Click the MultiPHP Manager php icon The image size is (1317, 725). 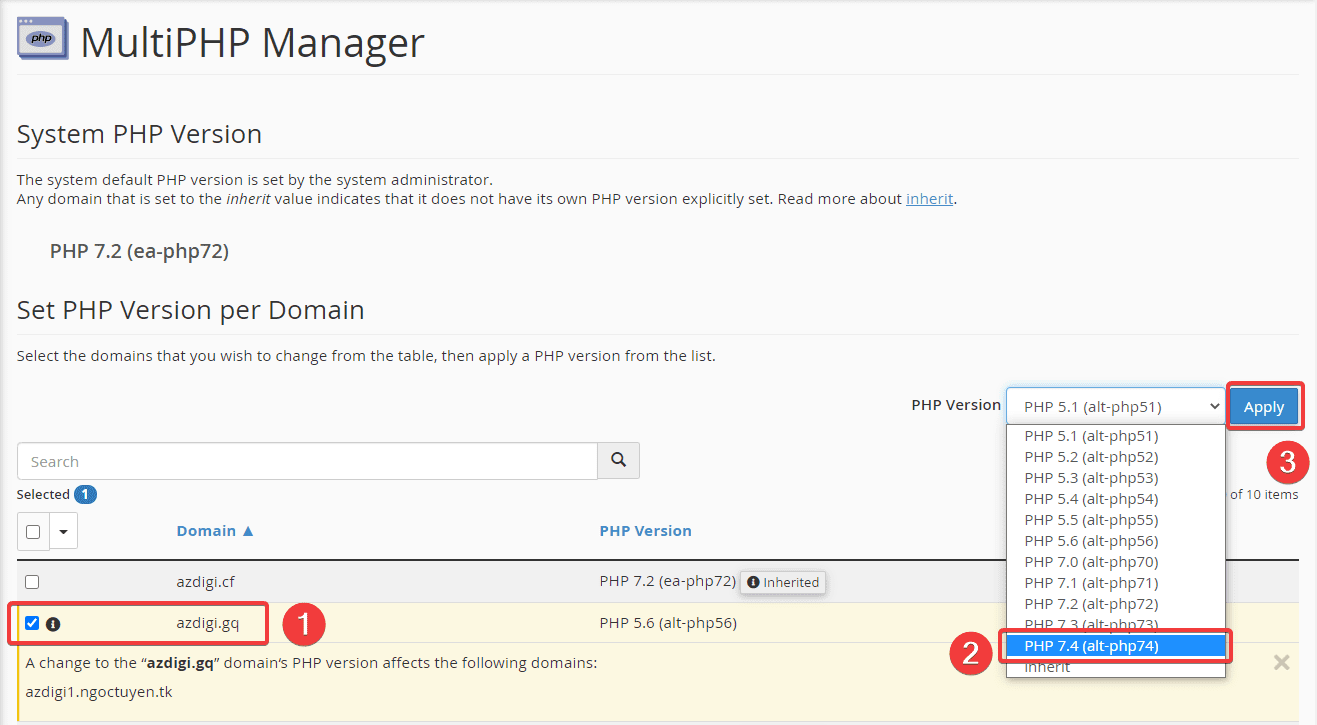[x=42, y=39]
